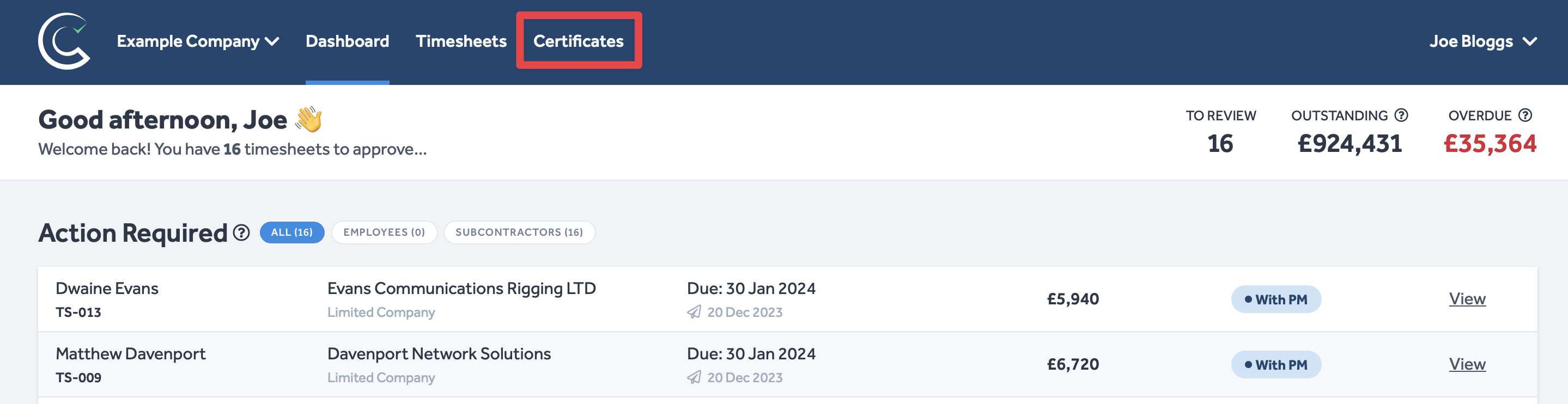The height and width of the screenshot is (404, 1568).
Task: Select the ALL (16) filter pill
Action: tap(291, 232)
